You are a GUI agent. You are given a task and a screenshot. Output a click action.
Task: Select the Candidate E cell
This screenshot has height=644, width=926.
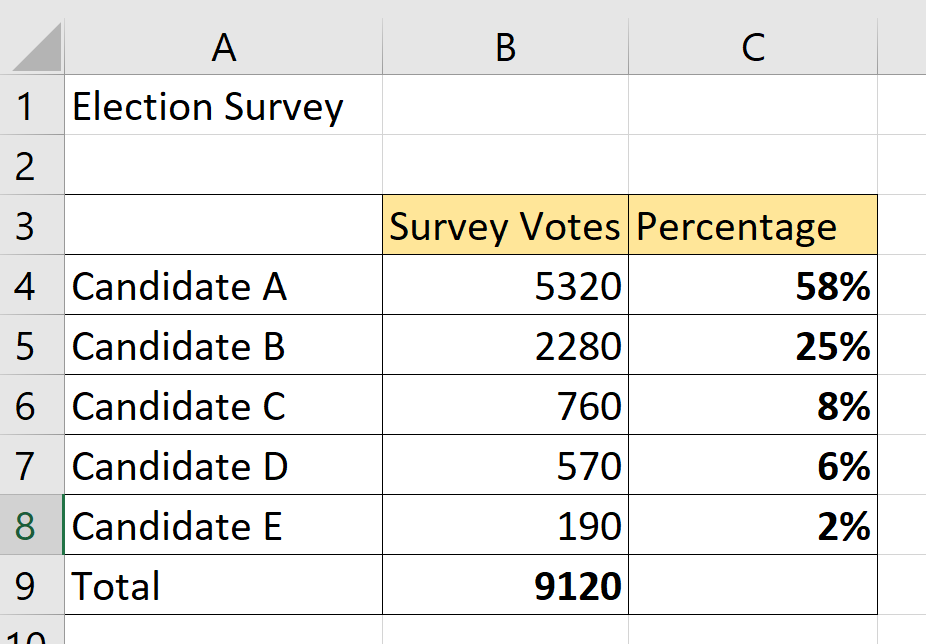[x=222, y=525]
